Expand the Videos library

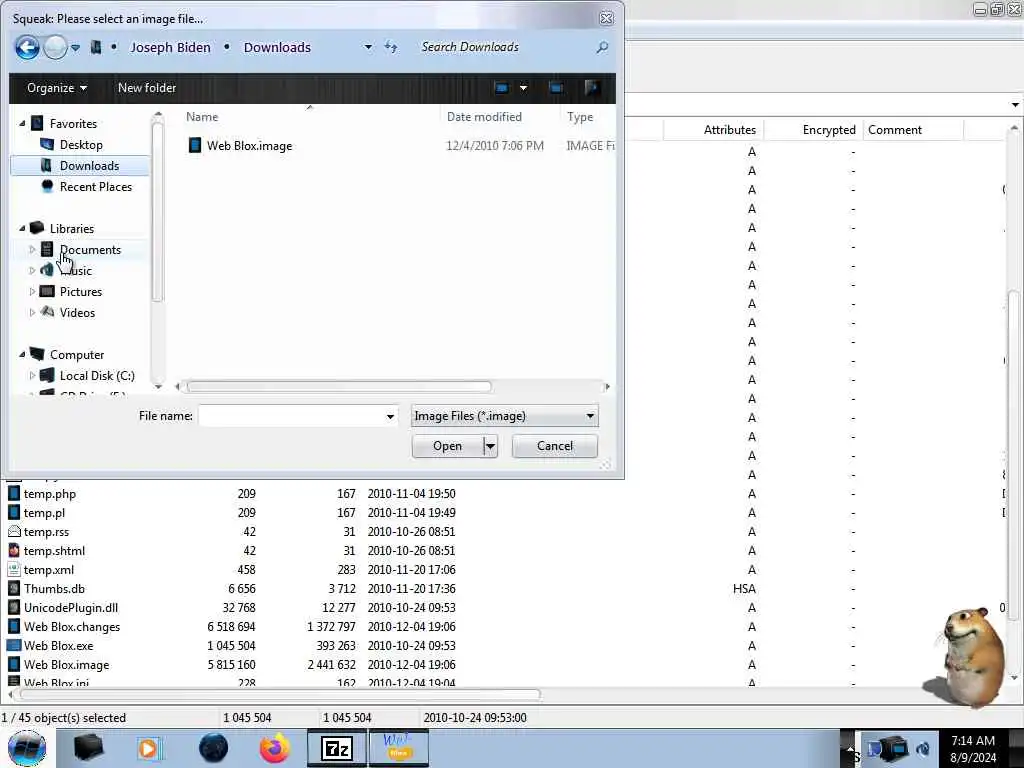[32, 312]
